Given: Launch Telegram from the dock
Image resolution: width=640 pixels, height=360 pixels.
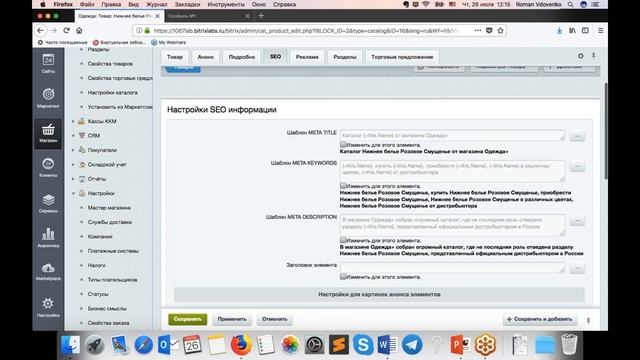Looking at the screenshot, I should pyautogui.click(x=412, y=344).
